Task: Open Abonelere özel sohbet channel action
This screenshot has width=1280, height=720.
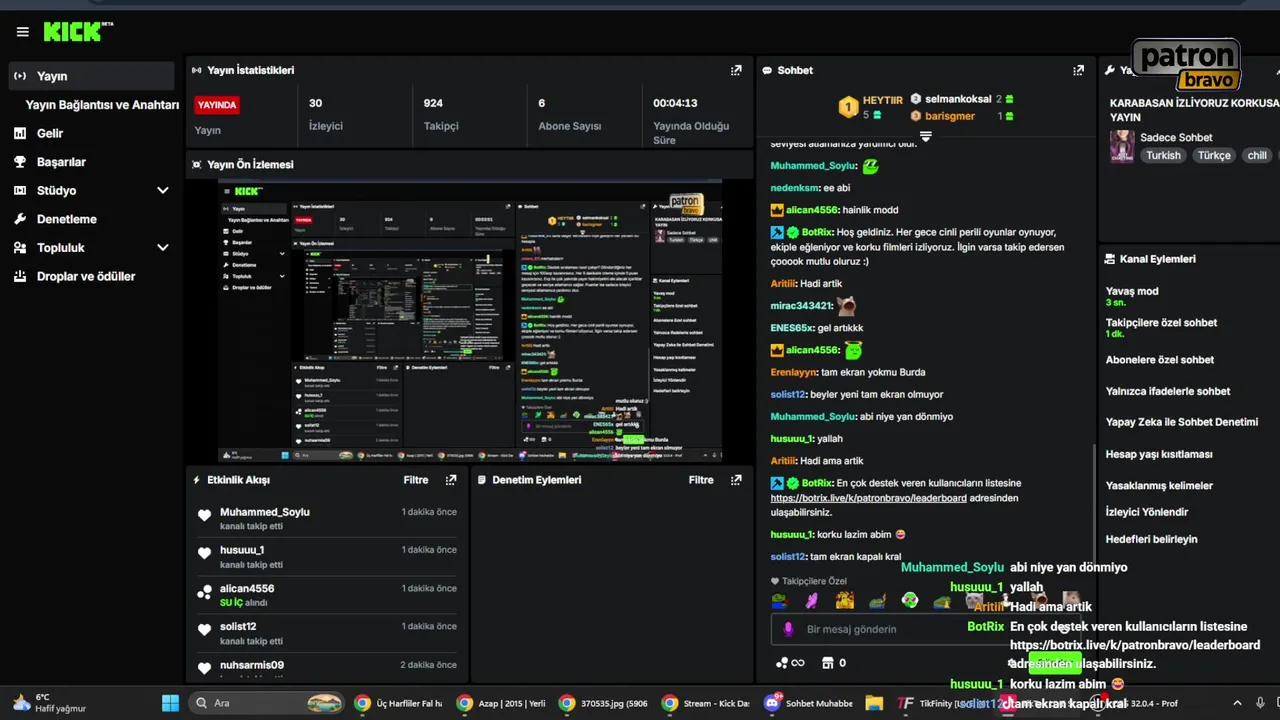Action: (1159, 360)
